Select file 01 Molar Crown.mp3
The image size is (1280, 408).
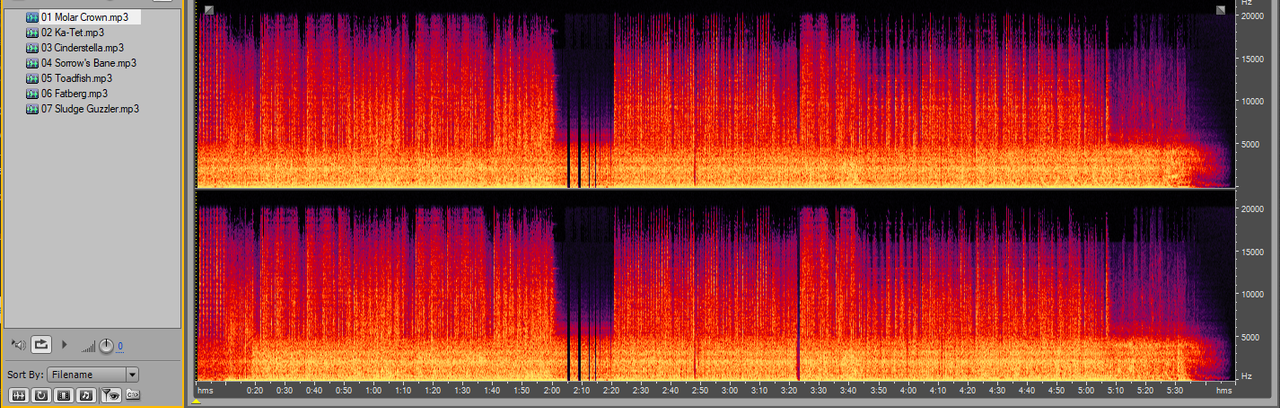[83, 17]
